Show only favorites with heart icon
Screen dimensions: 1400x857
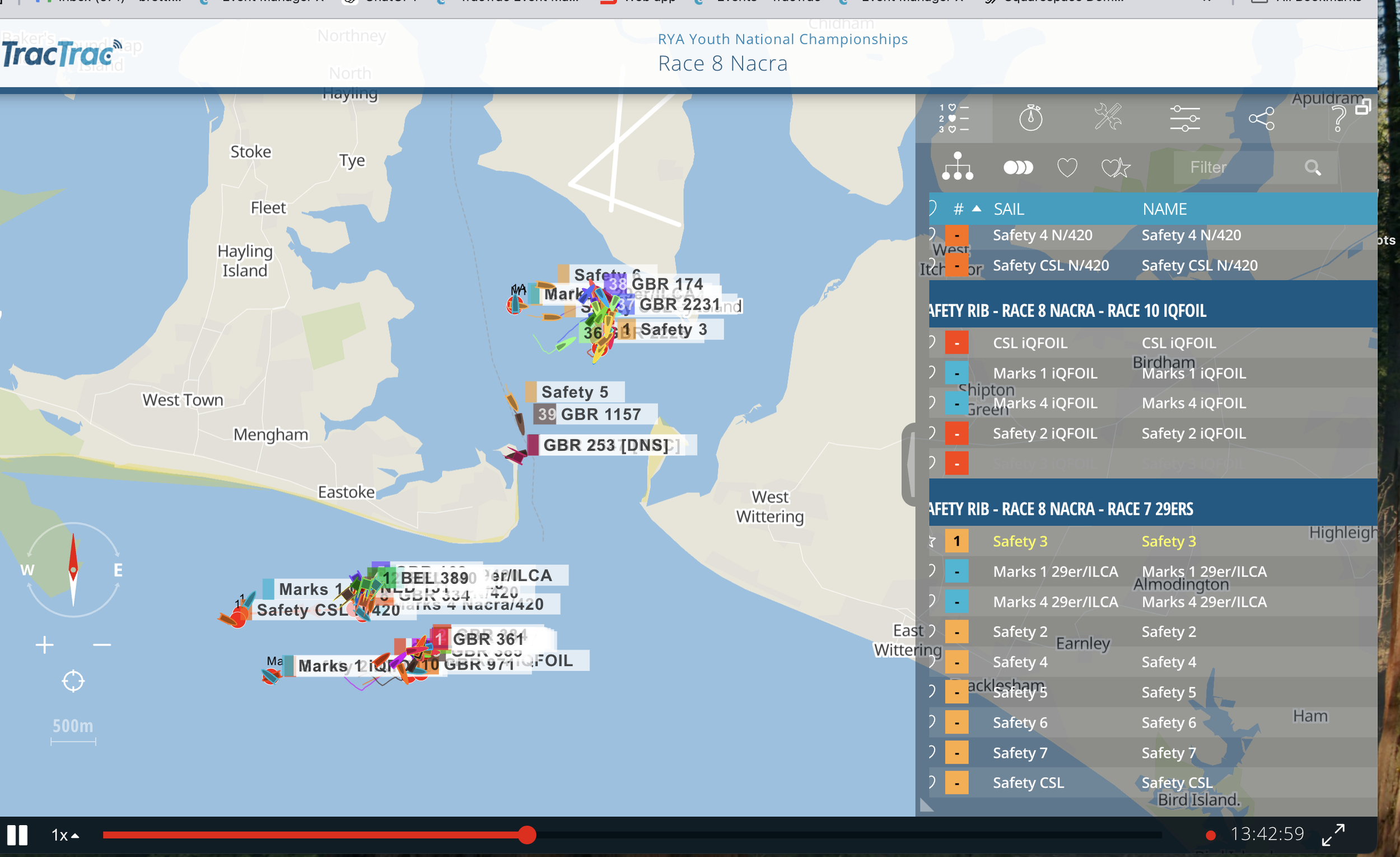[1066, 167]
